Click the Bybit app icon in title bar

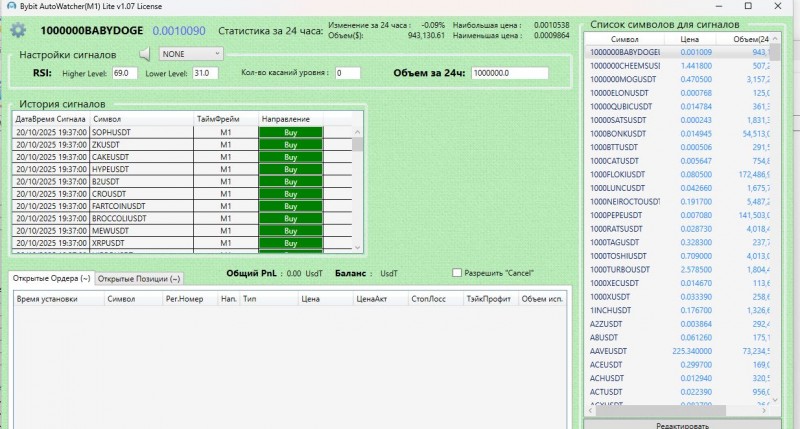(x=11, y=6)
